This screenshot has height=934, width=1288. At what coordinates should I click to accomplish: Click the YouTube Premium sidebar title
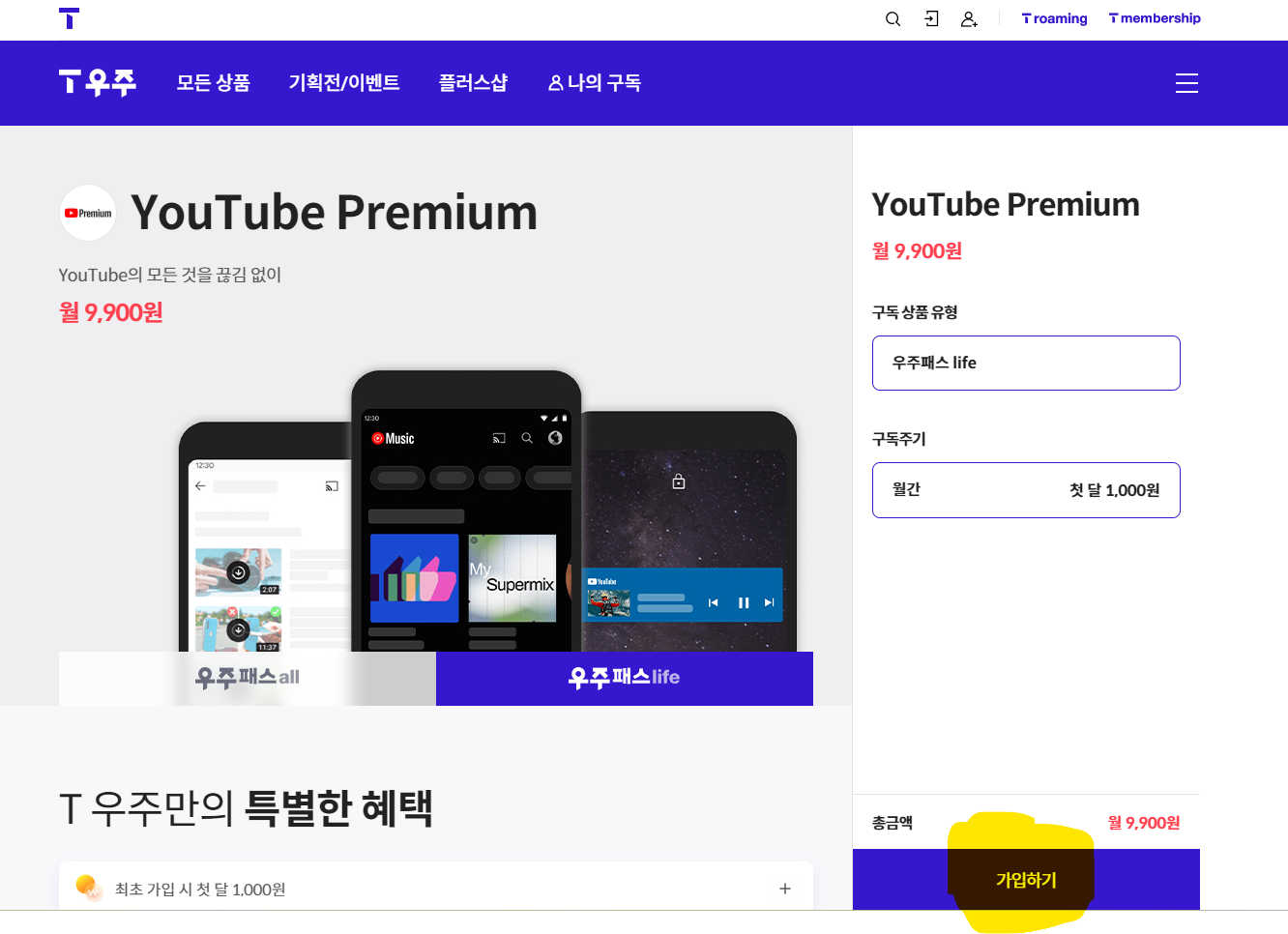1006,205
